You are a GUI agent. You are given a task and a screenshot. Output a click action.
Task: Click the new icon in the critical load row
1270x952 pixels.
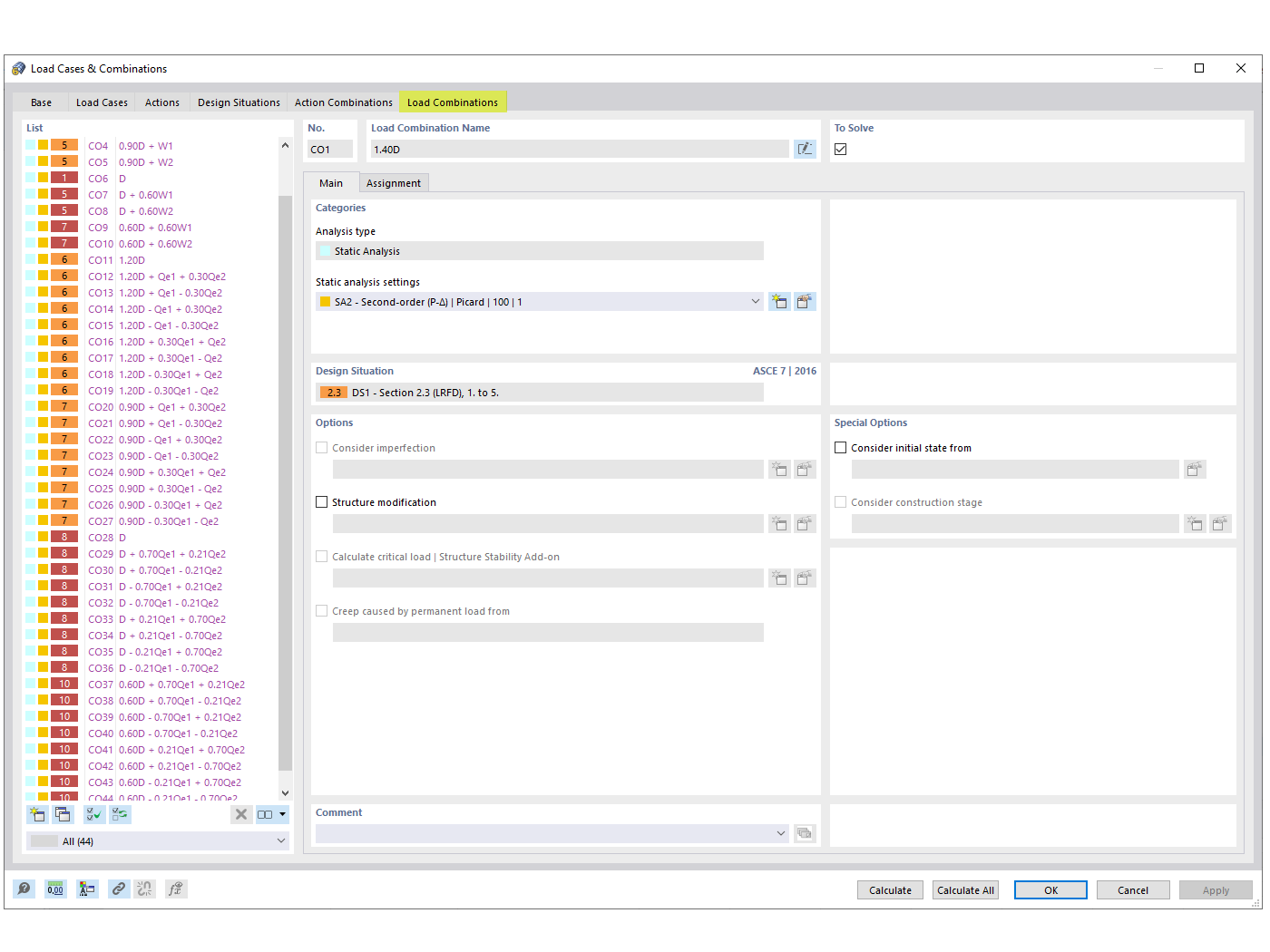pyautogui.click(x=779, y=578)
